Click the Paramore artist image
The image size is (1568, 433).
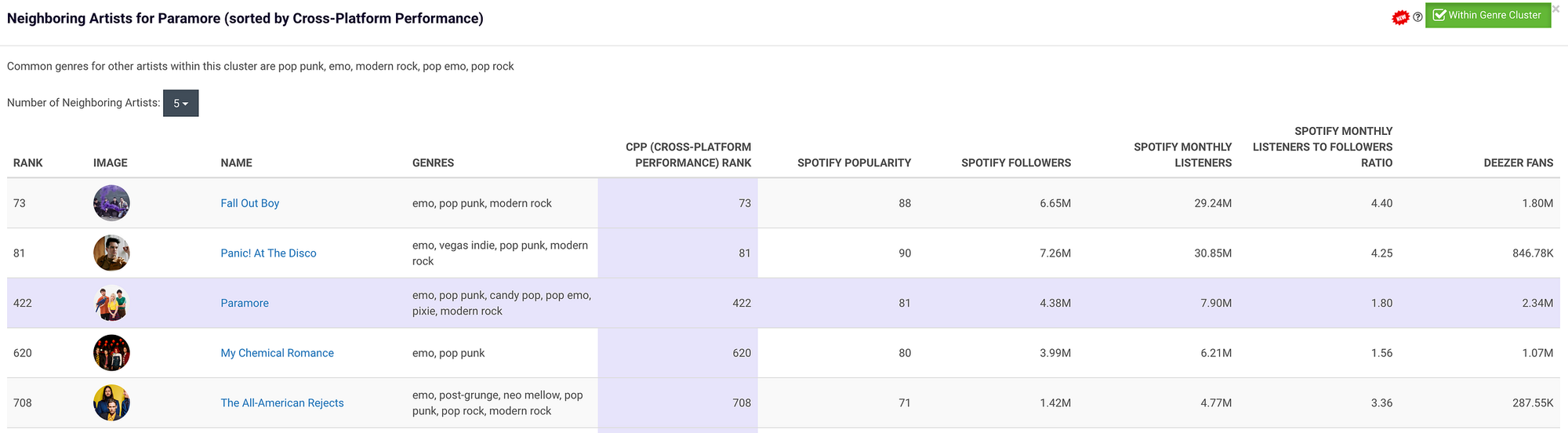(x=111, y=303)
